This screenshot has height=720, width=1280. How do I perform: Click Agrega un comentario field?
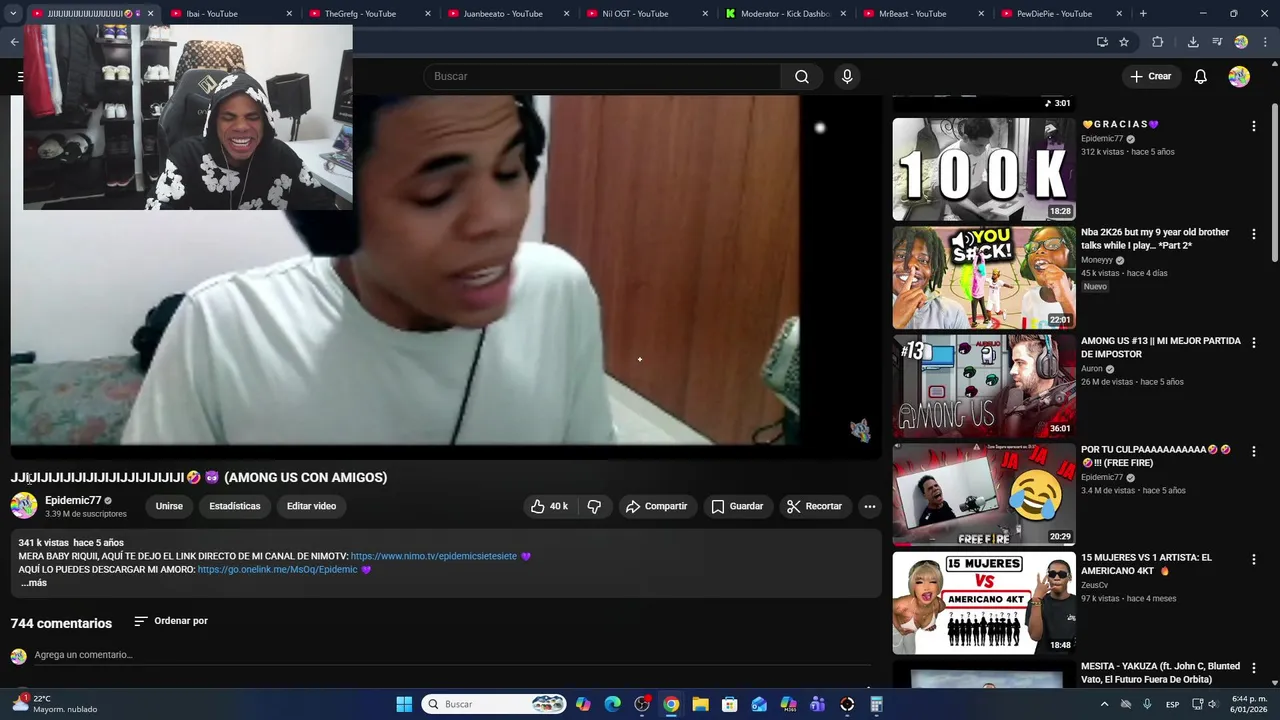click(452, 655)
